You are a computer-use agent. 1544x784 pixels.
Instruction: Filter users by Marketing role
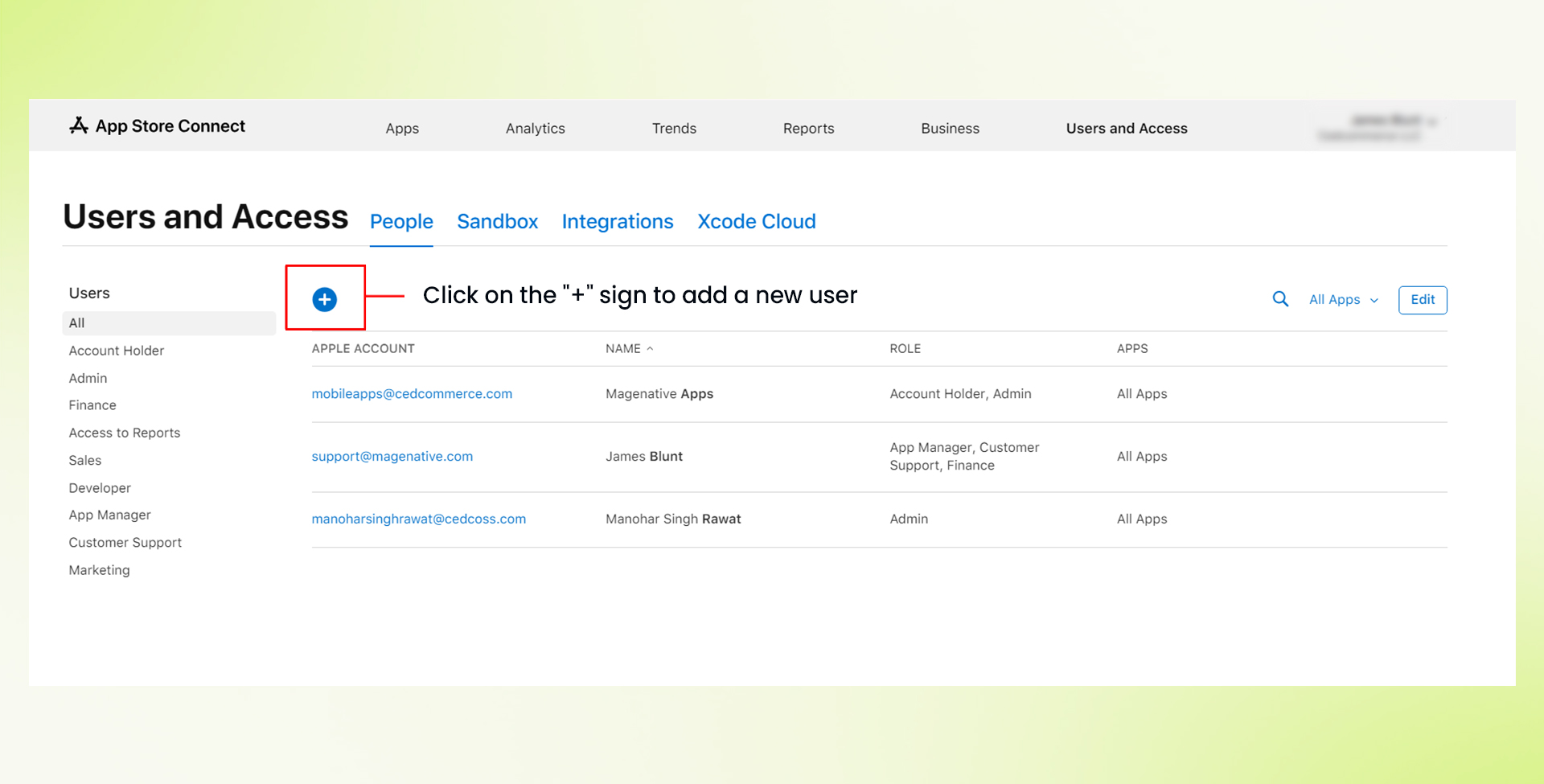click(99, 570)
